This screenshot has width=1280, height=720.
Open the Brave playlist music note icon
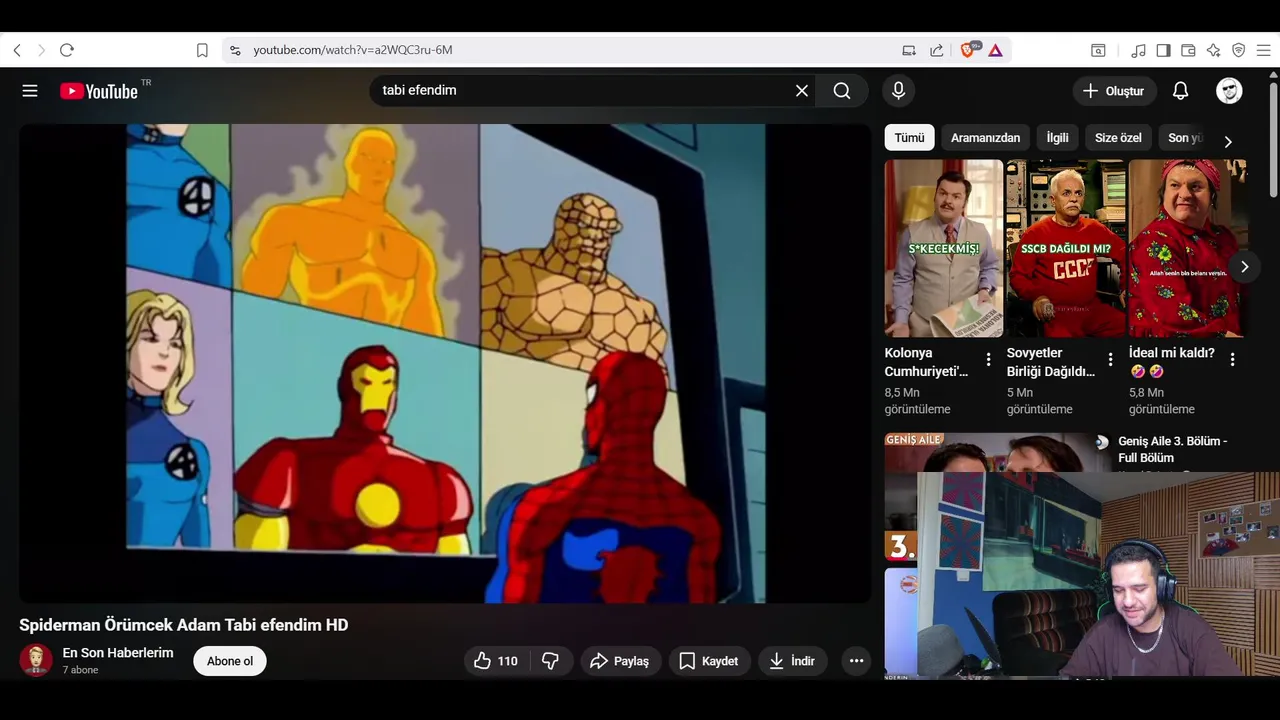(x=1139, y=50)
